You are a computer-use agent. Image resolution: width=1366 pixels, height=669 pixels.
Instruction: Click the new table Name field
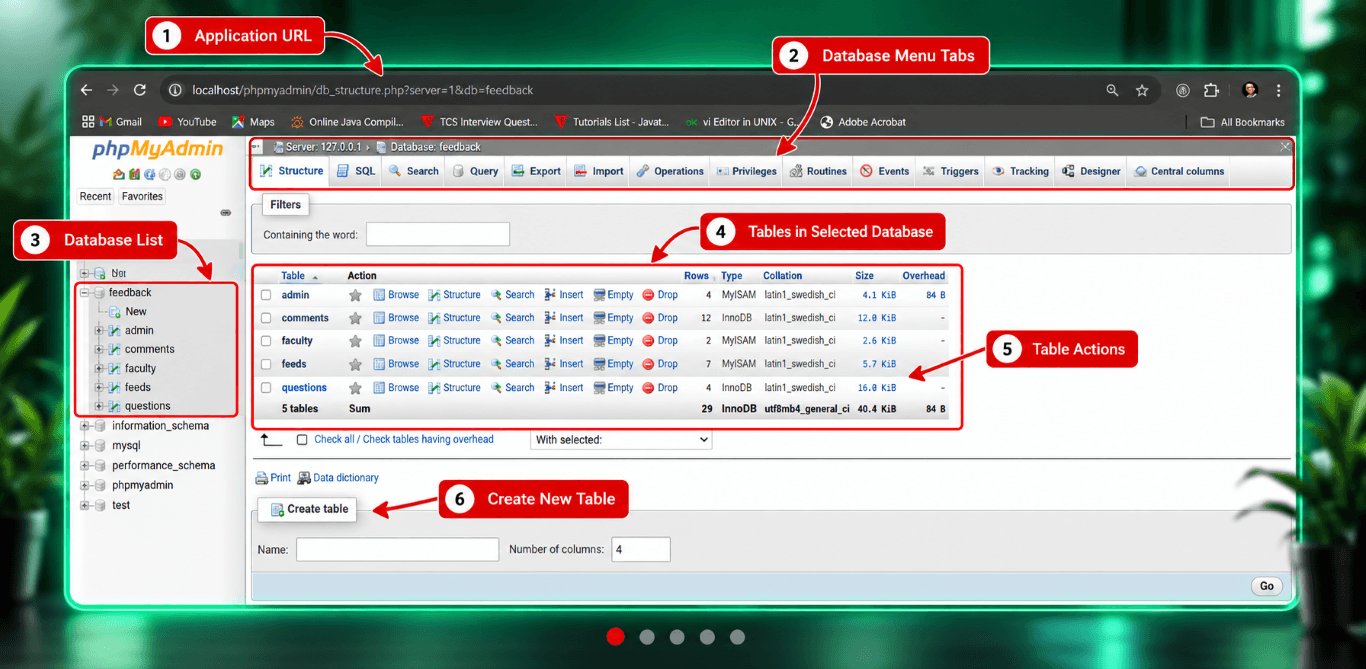click(x=397, y=549)
